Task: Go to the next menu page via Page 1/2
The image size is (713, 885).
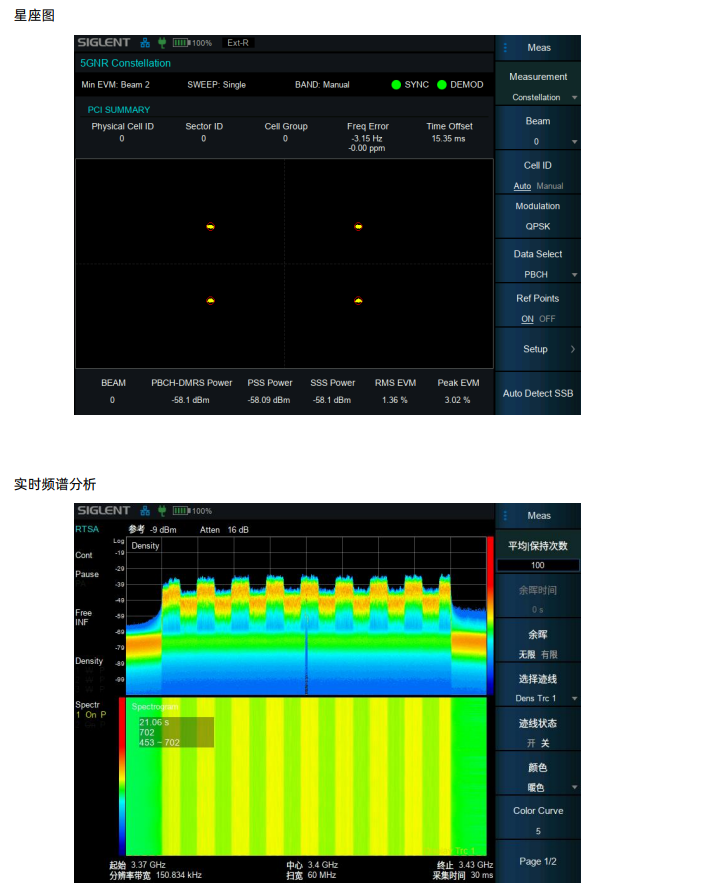Action: tap(538, 861)
